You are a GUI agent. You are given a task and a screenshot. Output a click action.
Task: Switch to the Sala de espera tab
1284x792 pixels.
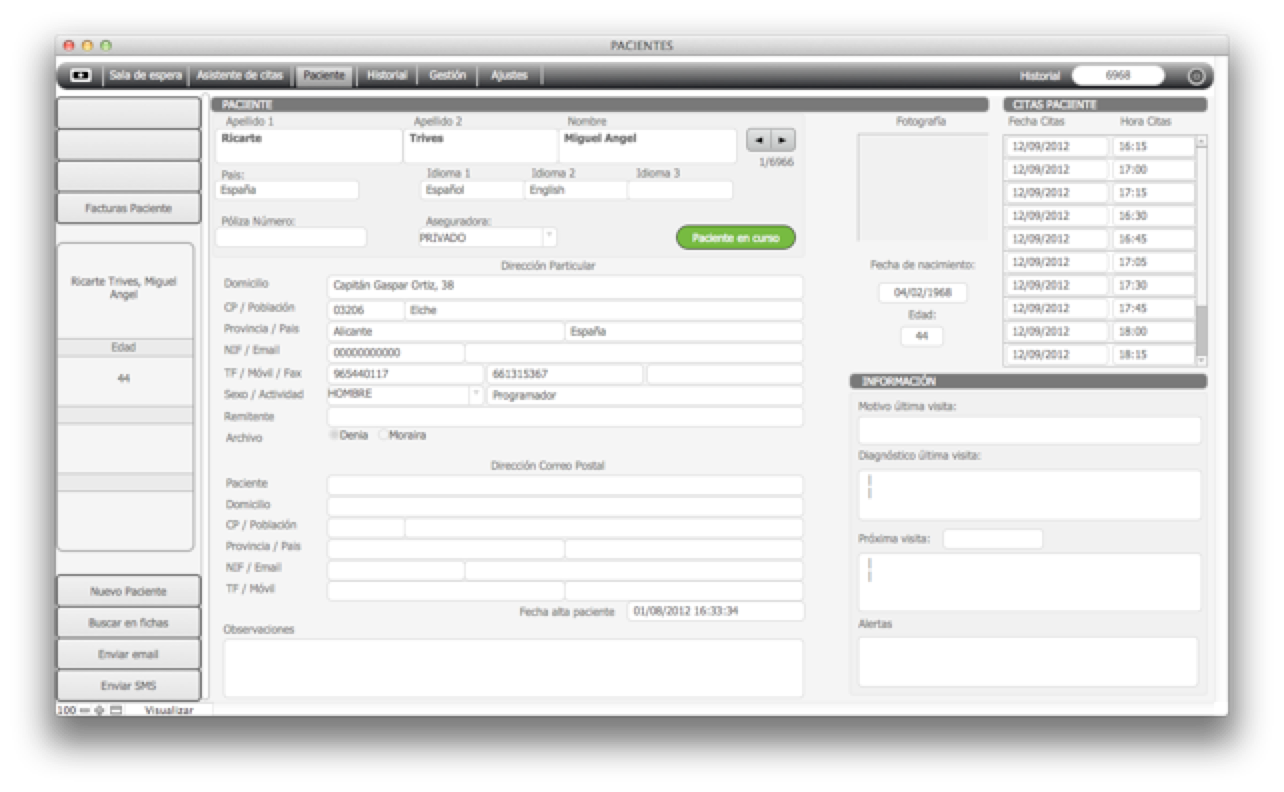(x=145, y=75)
